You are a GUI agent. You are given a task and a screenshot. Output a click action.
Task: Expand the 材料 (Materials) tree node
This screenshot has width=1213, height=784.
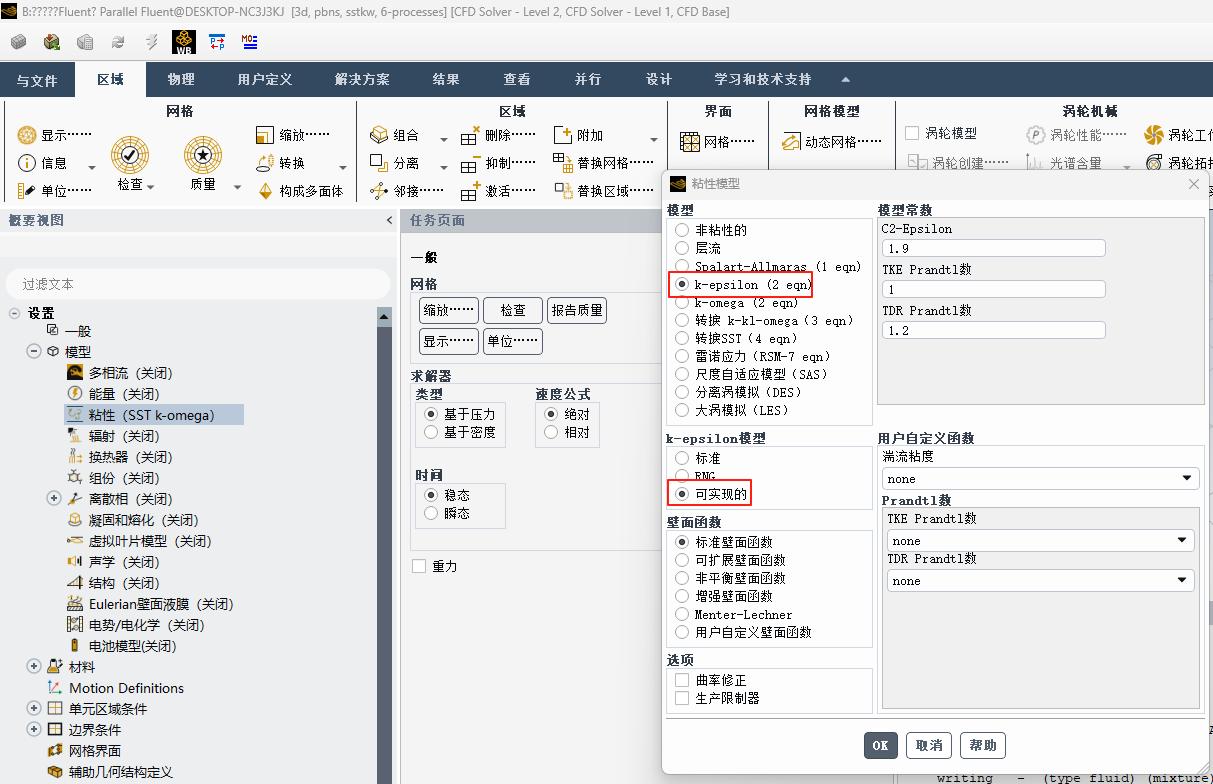pos(34,667)
